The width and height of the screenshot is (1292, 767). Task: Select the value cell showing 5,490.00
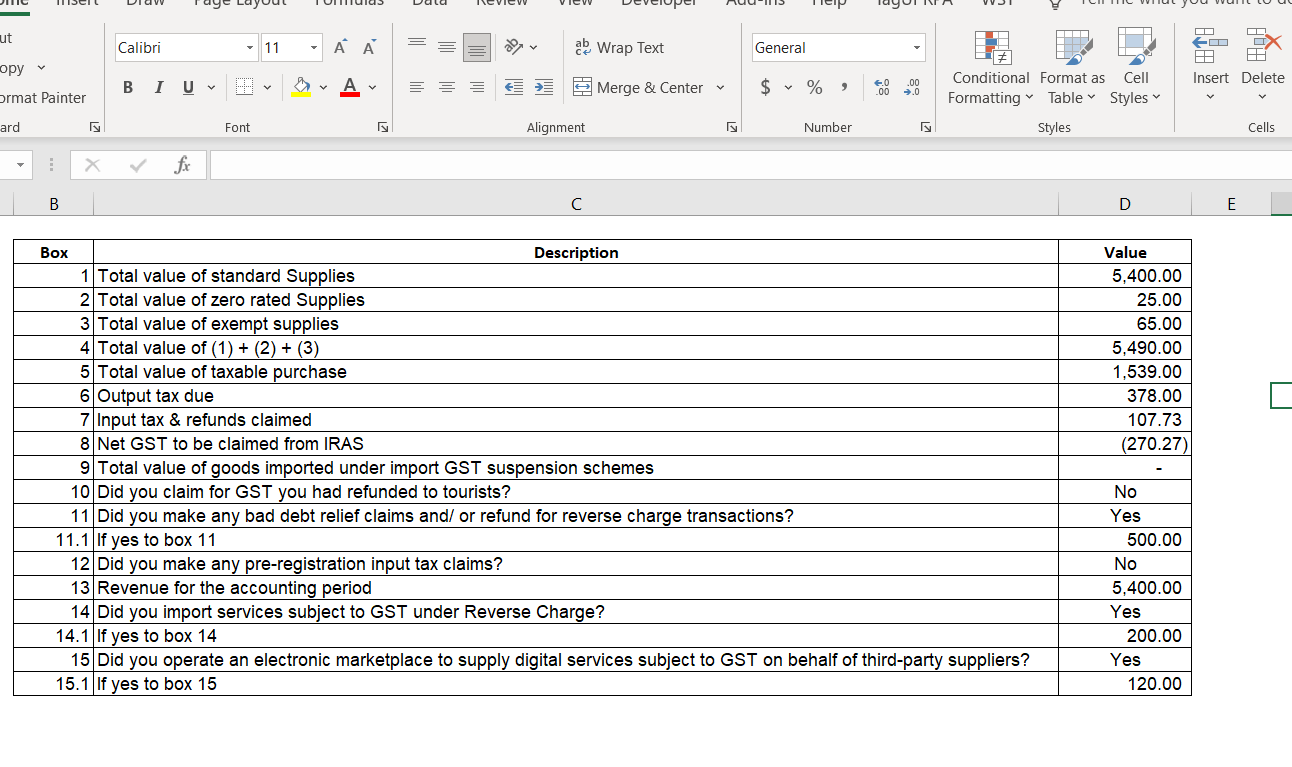click(x=1125, y=348)
